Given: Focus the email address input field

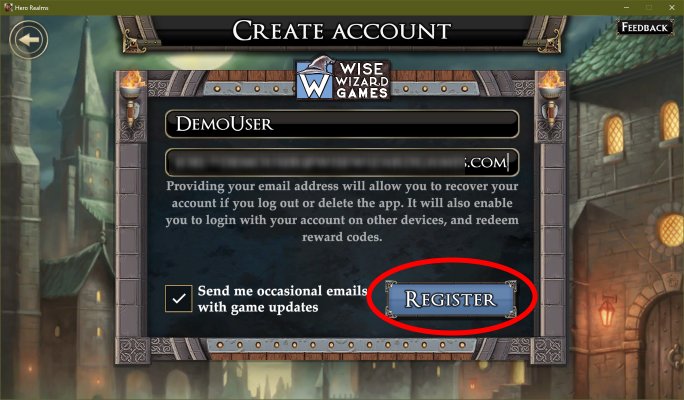Looking at the screenshot, I should [342, 162].
